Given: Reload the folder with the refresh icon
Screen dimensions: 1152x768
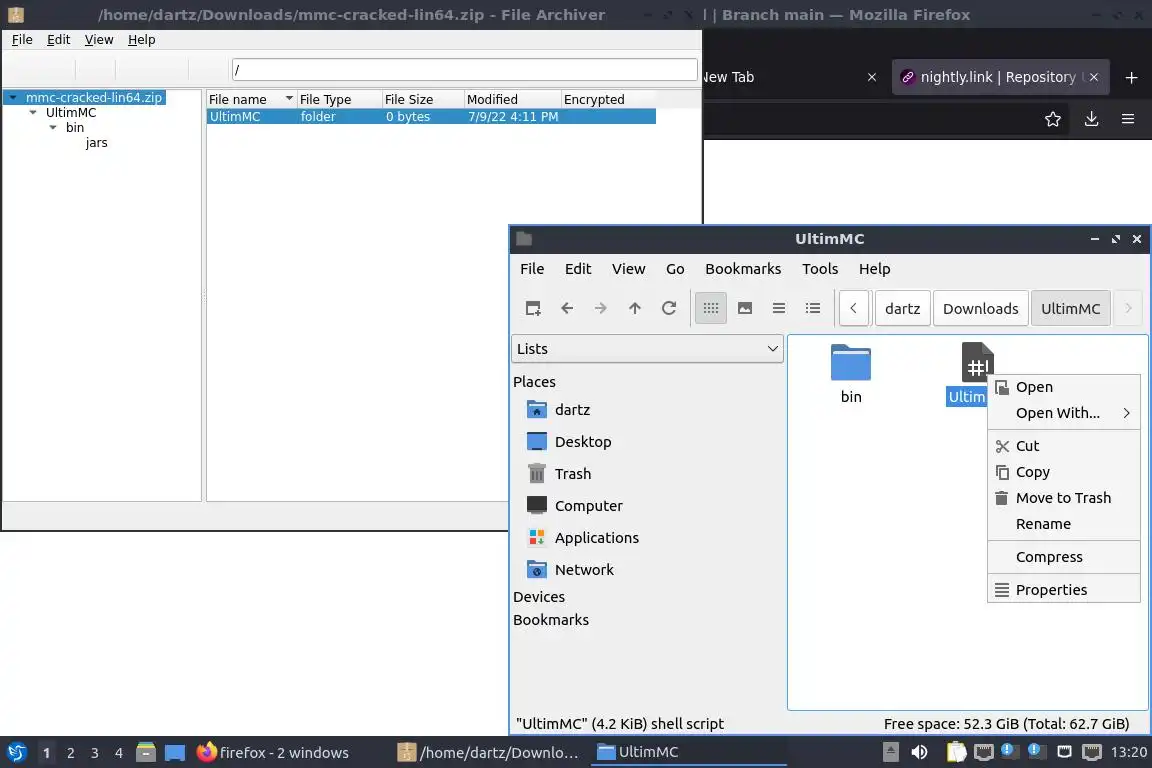Looking at the screenshot, I should point(669,309).
